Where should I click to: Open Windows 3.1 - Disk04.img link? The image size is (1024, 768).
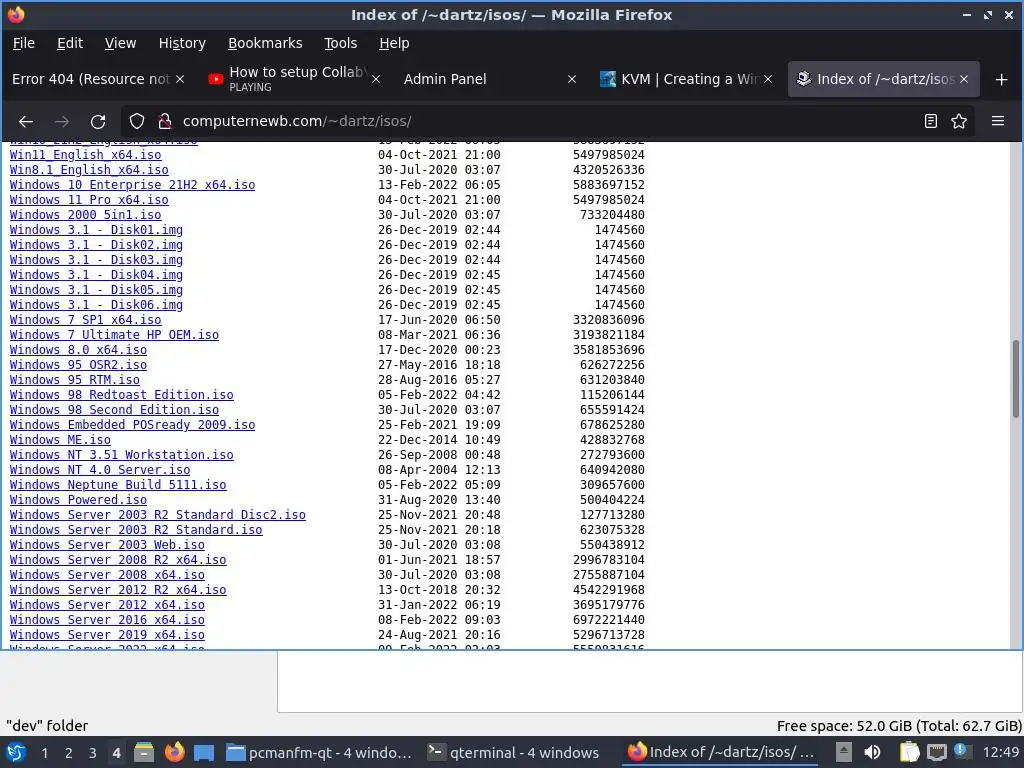(96, 275)
